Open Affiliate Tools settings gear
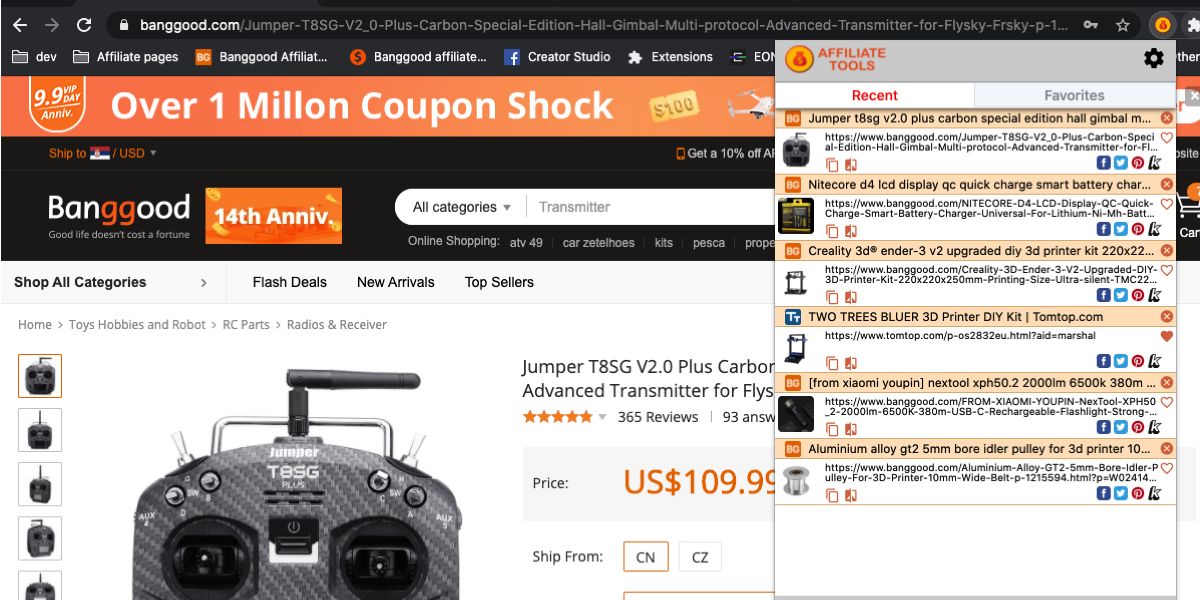 pyautogui.click(x=1154, y=59)
